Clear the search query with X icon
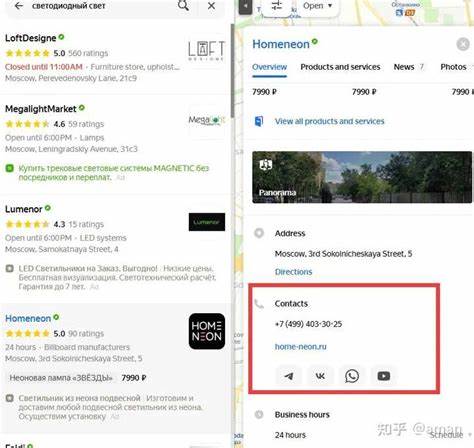This screenshot has height=448, width=474. [x=211, y=6]
